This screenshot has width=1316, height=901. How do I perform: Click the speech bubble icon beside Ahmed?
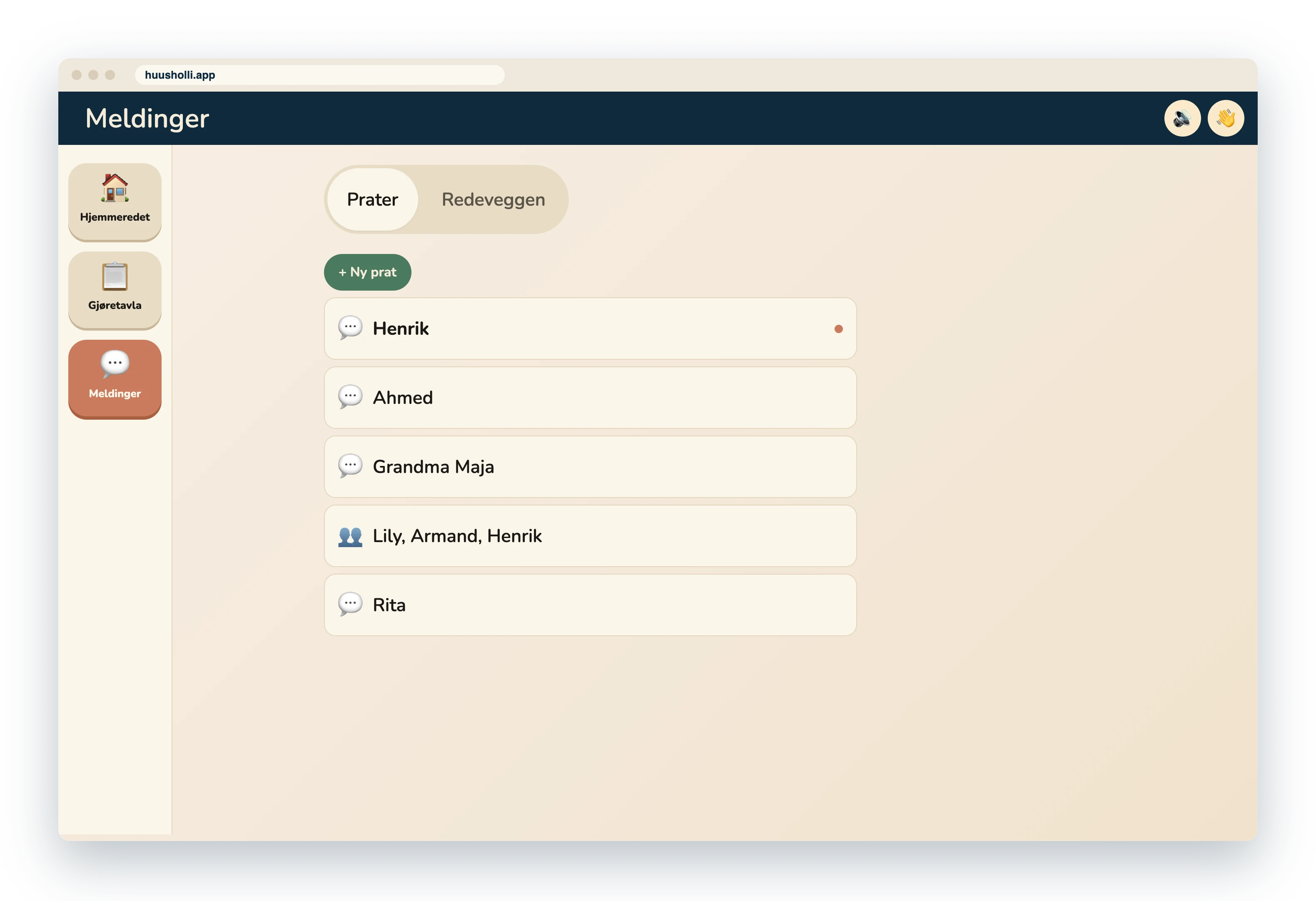[x=350, y=397]
